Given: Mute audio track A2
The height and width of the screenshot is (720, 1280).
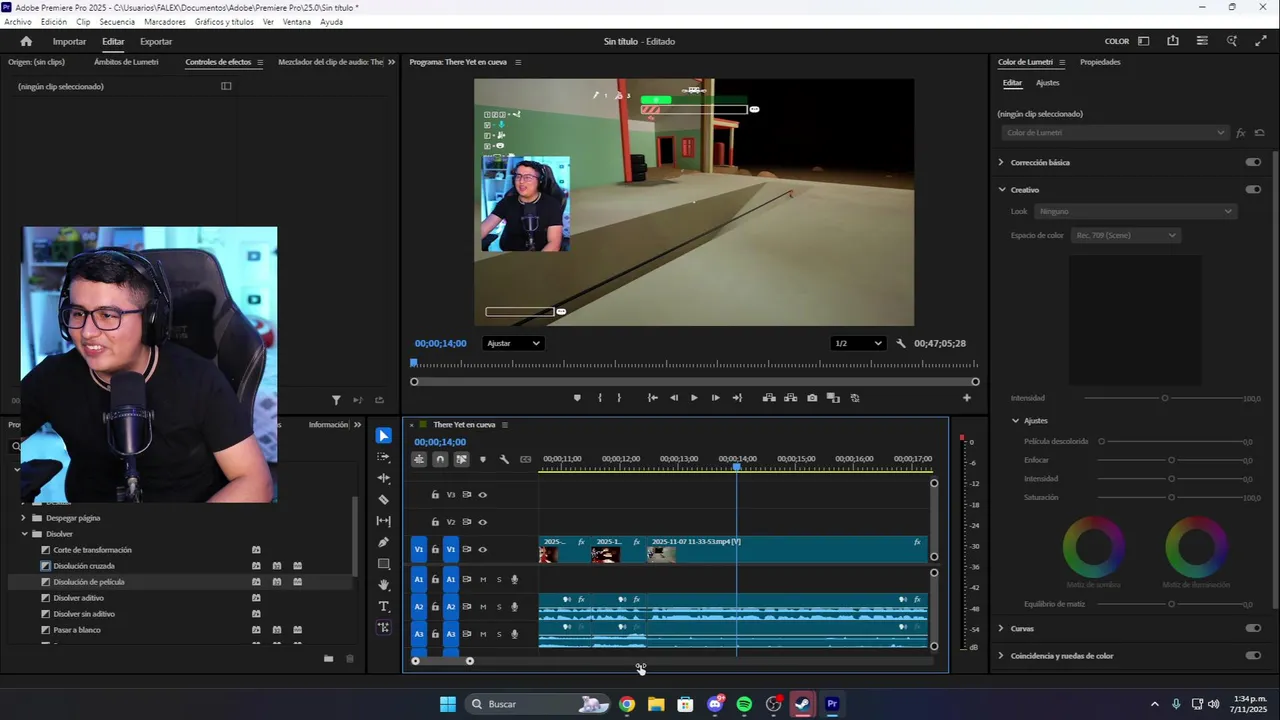Looking at the screenshot, I should [x=483, y=607].
